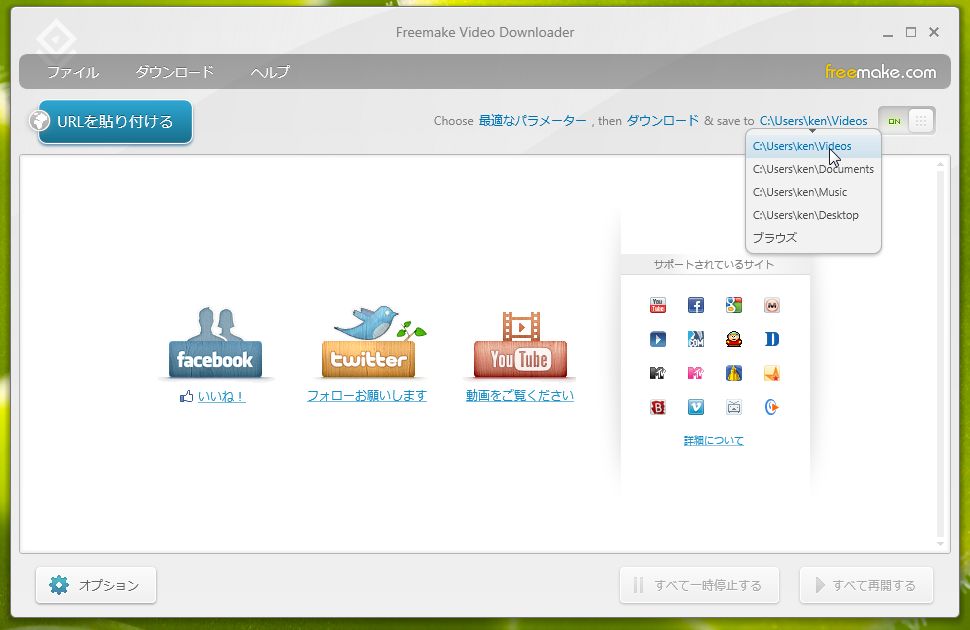Open the 動画をご覧ください YouTube link
Viewport: 970px width, 630px height.
(520, 395)
